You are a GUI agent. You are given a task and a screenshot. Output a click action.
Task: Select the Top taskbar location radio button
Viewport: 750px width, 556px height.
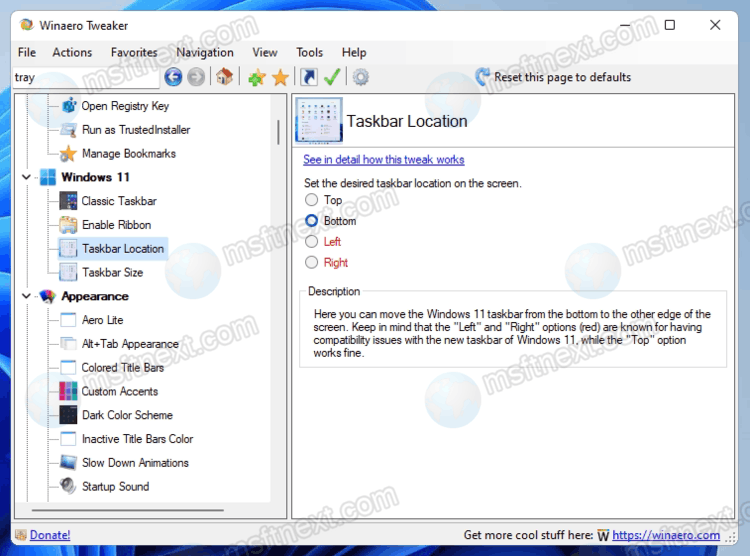[311, 200]
